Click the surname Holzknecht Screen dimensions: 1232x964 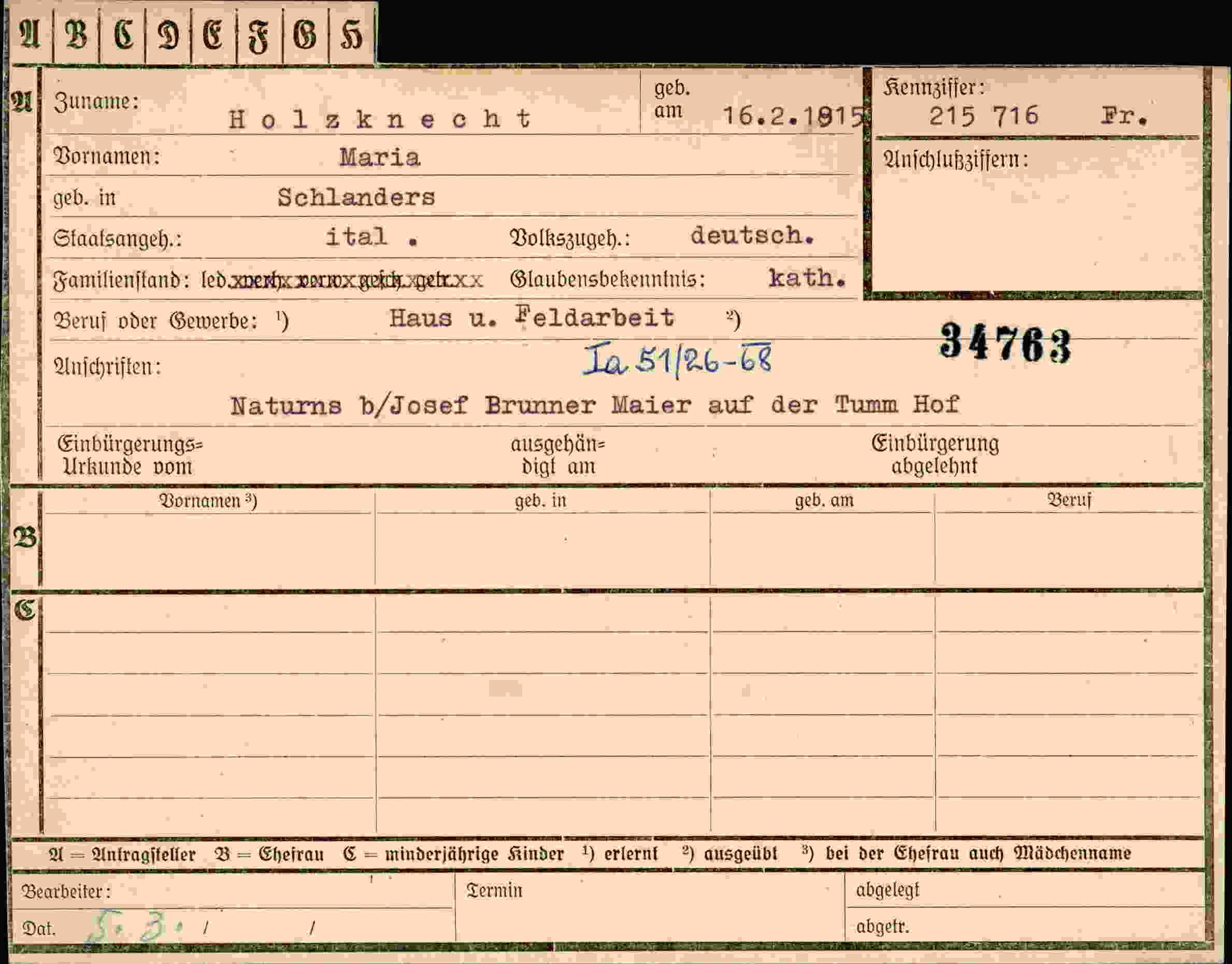380,119
